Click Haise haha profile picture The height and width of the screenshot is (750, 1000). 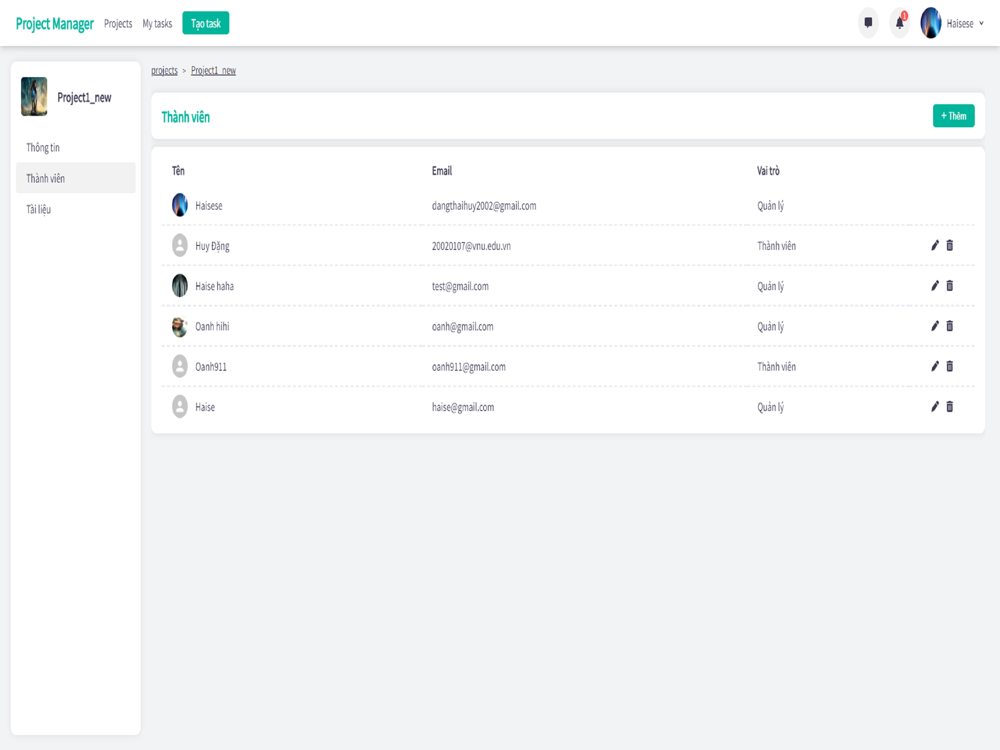(x=180, y=286)
